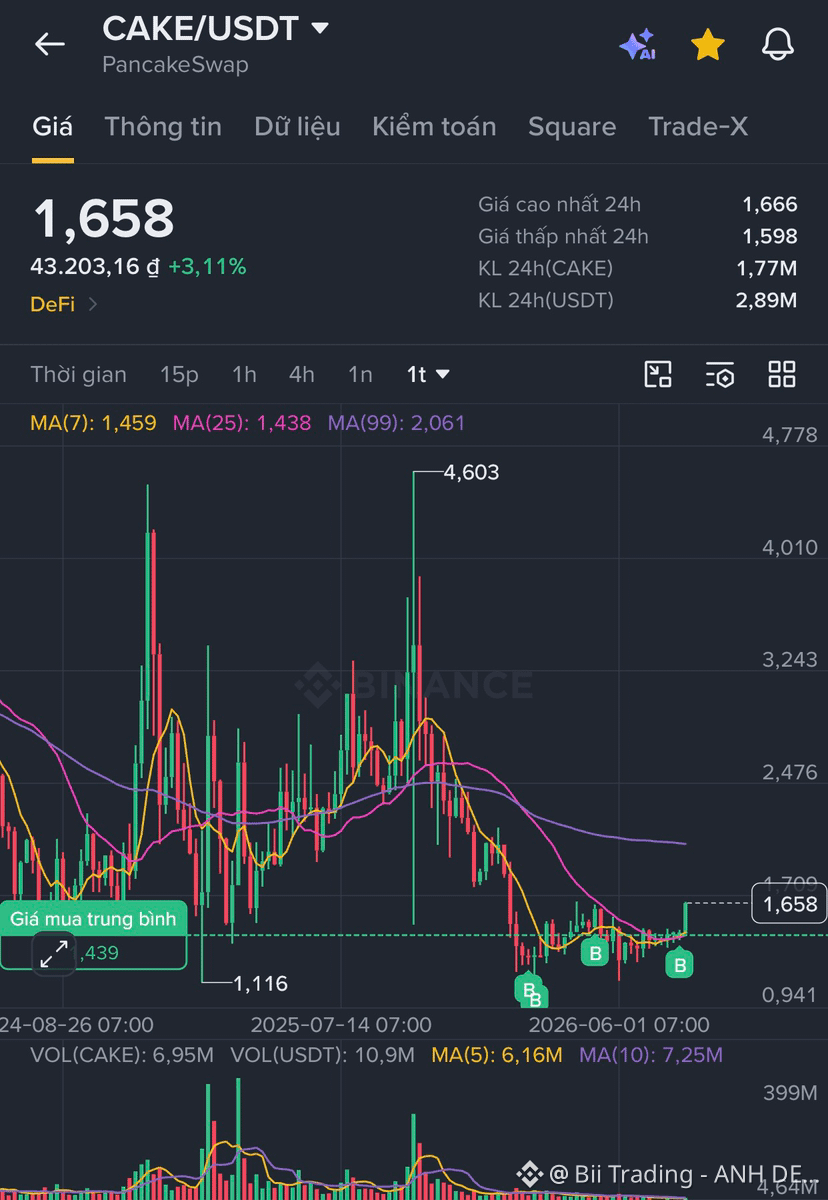The image size is (828, 1200).
Task: Tap the Giá thấp nhất 24h value 1,598
Action: tap(770, 237)
